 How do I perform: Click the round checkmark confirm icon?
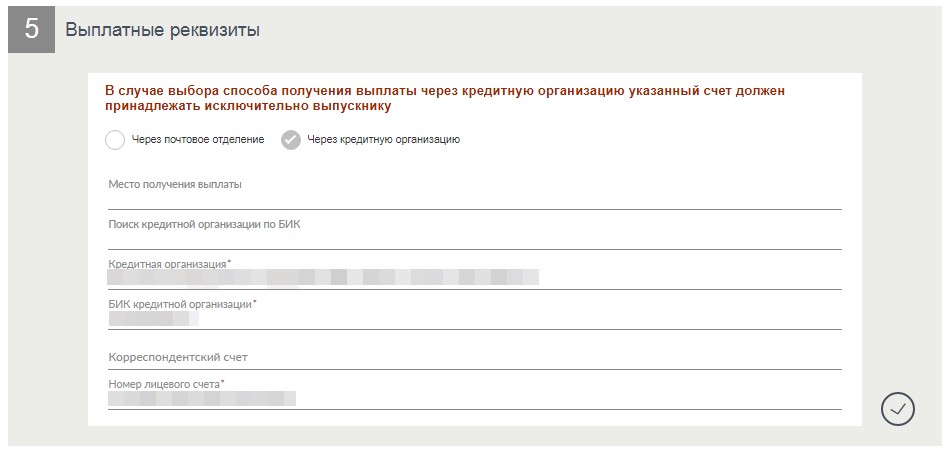898,408
